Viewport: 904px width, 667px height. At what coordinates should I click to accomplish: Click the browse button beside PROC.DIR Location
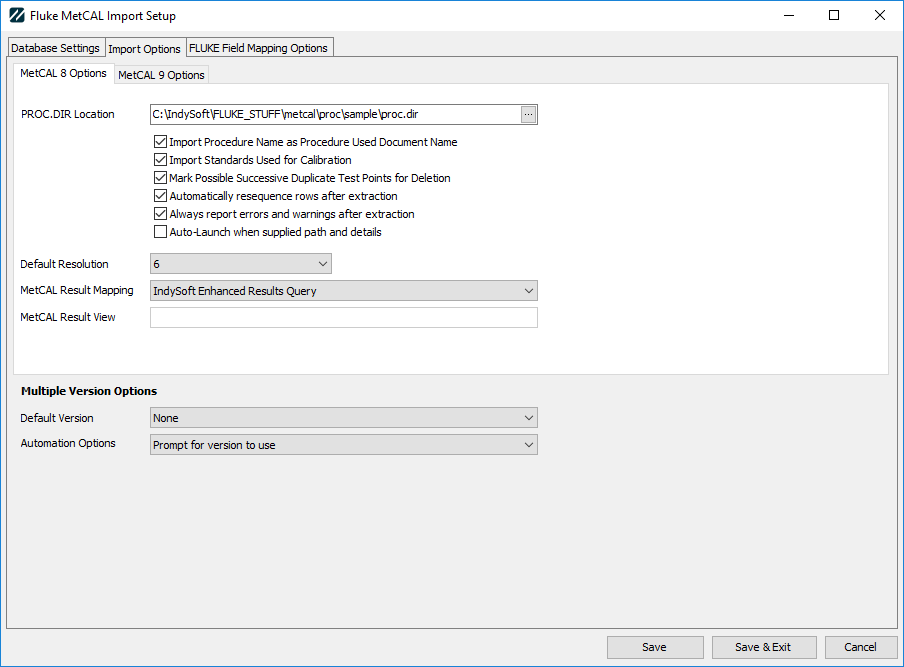(x=528, y=115)
